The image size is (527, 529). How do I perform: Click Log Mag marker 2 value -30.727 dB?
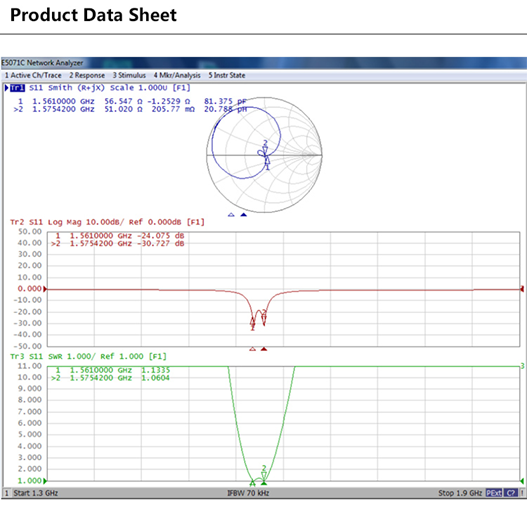coord(160,243)
